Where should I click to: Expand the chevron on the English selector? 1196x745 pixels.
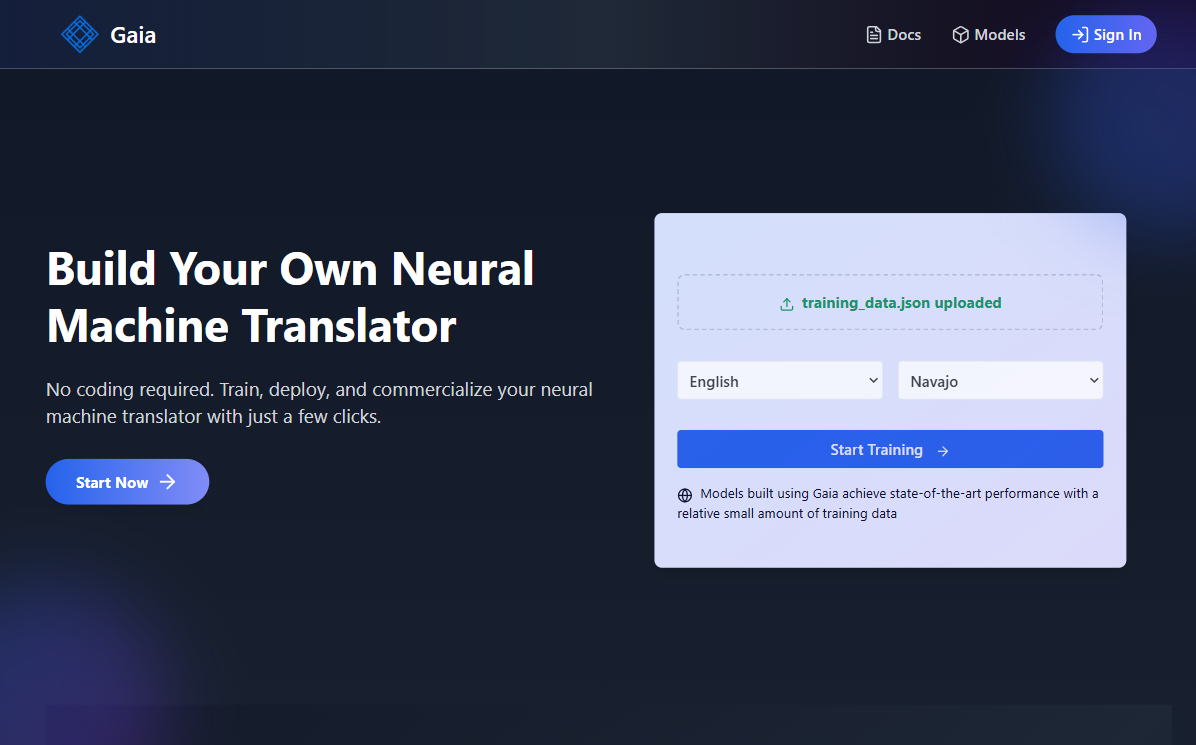click(873, 380)
